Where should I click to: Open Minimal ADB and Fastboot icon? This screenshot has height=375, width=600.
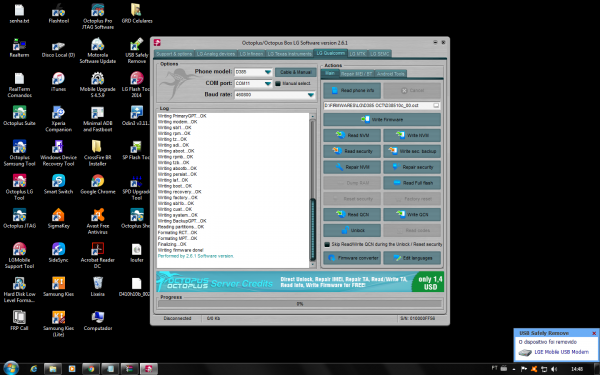coord(98,119)
